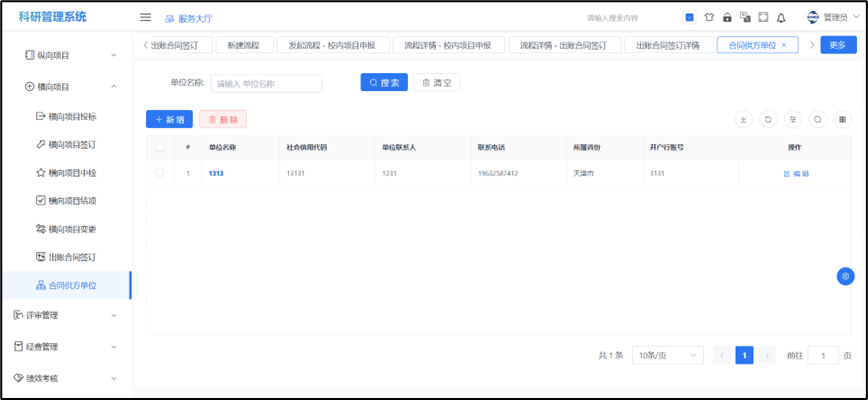Toggle the blue checkbox in top header
The width and height of the screenshot is (868, 400).
click(690, 17)
